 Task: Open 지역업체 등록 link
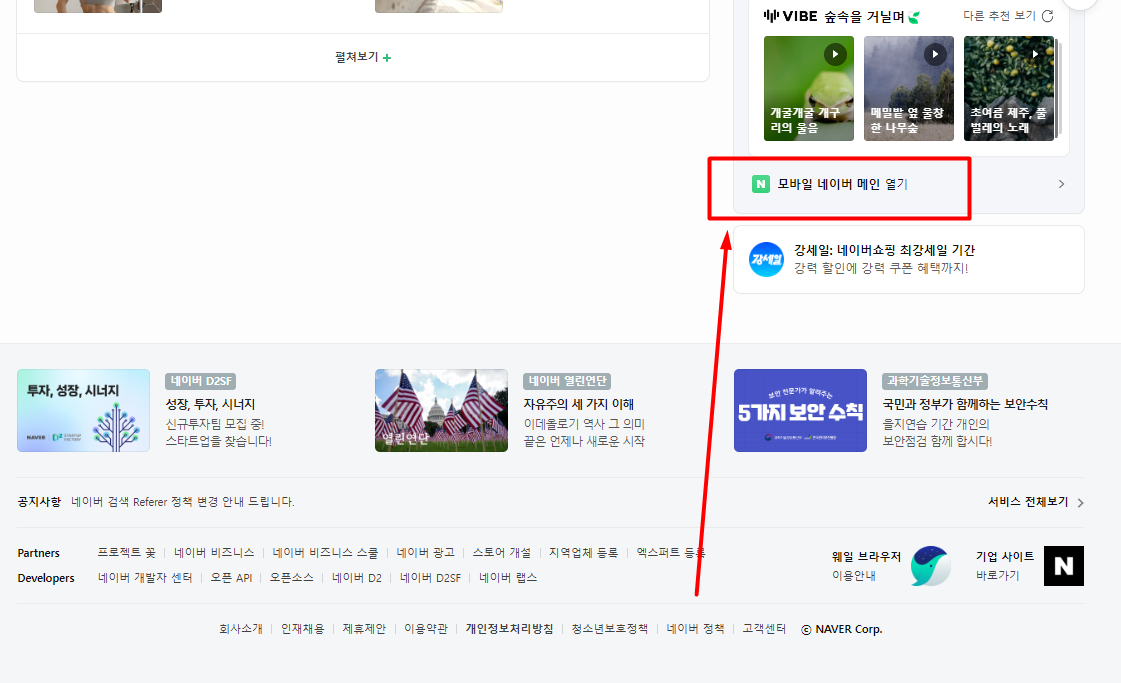[583, 553]
